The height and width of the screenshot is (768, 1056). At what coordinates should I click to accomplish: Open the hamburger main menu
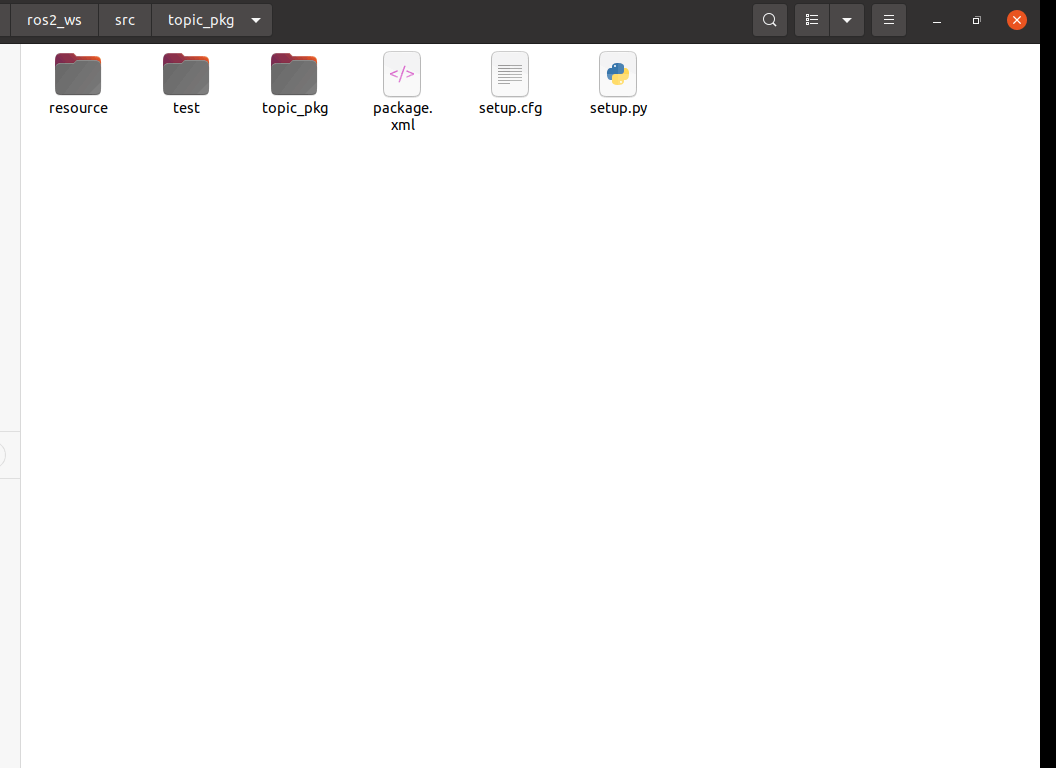click(x=889, y=20)
